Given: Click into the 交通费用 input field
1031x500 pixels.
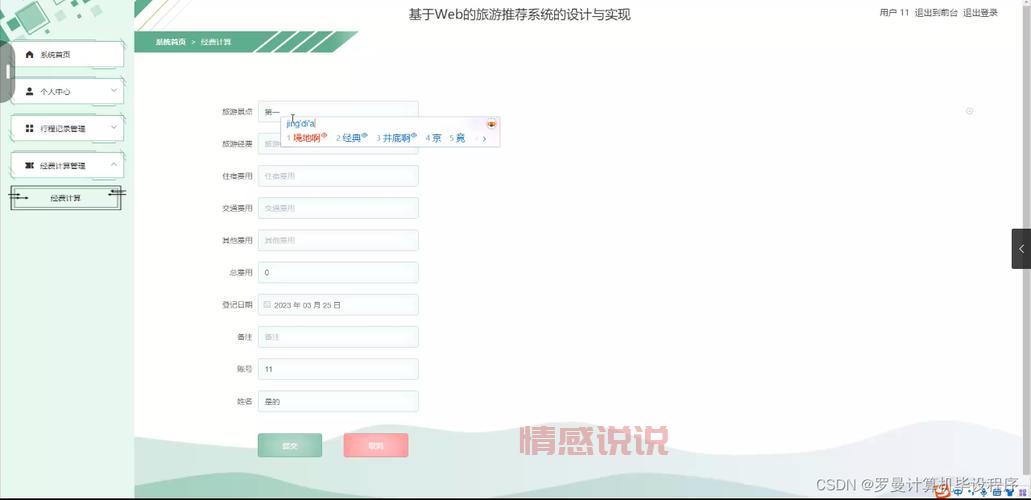Looking at the screenshot, I should (x=338, y=208).
